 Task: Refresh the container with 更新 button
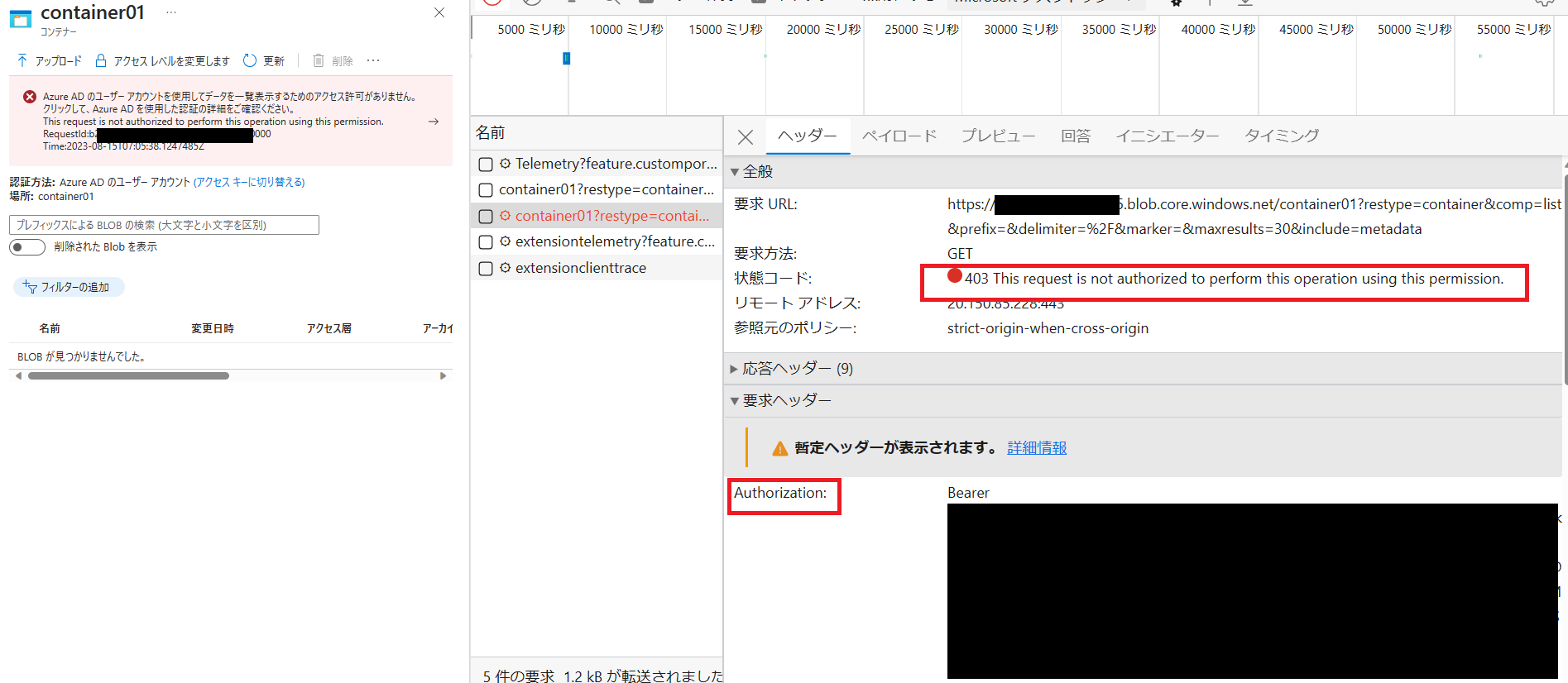click(264, 60)
